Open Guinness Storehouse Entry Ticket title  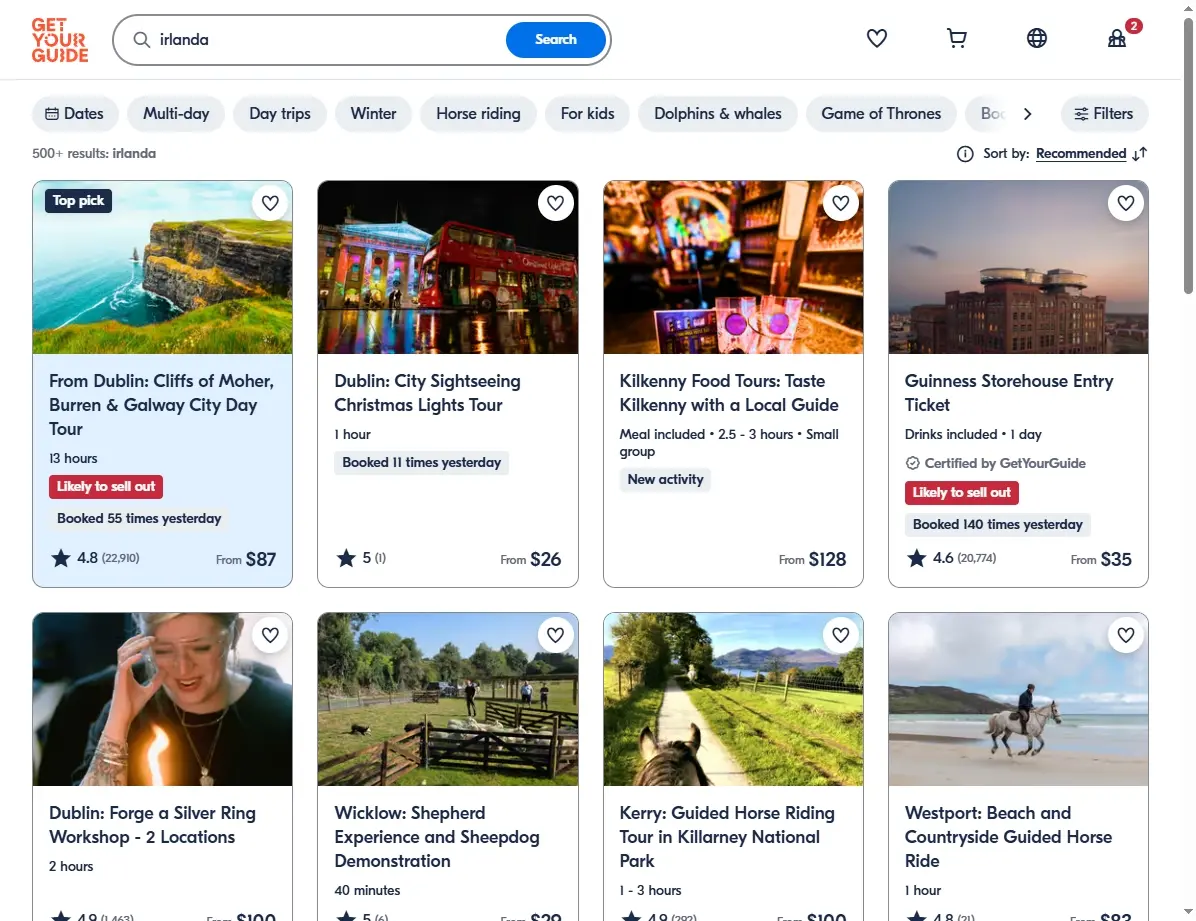pyautogui.click(x=1009, y=393)
